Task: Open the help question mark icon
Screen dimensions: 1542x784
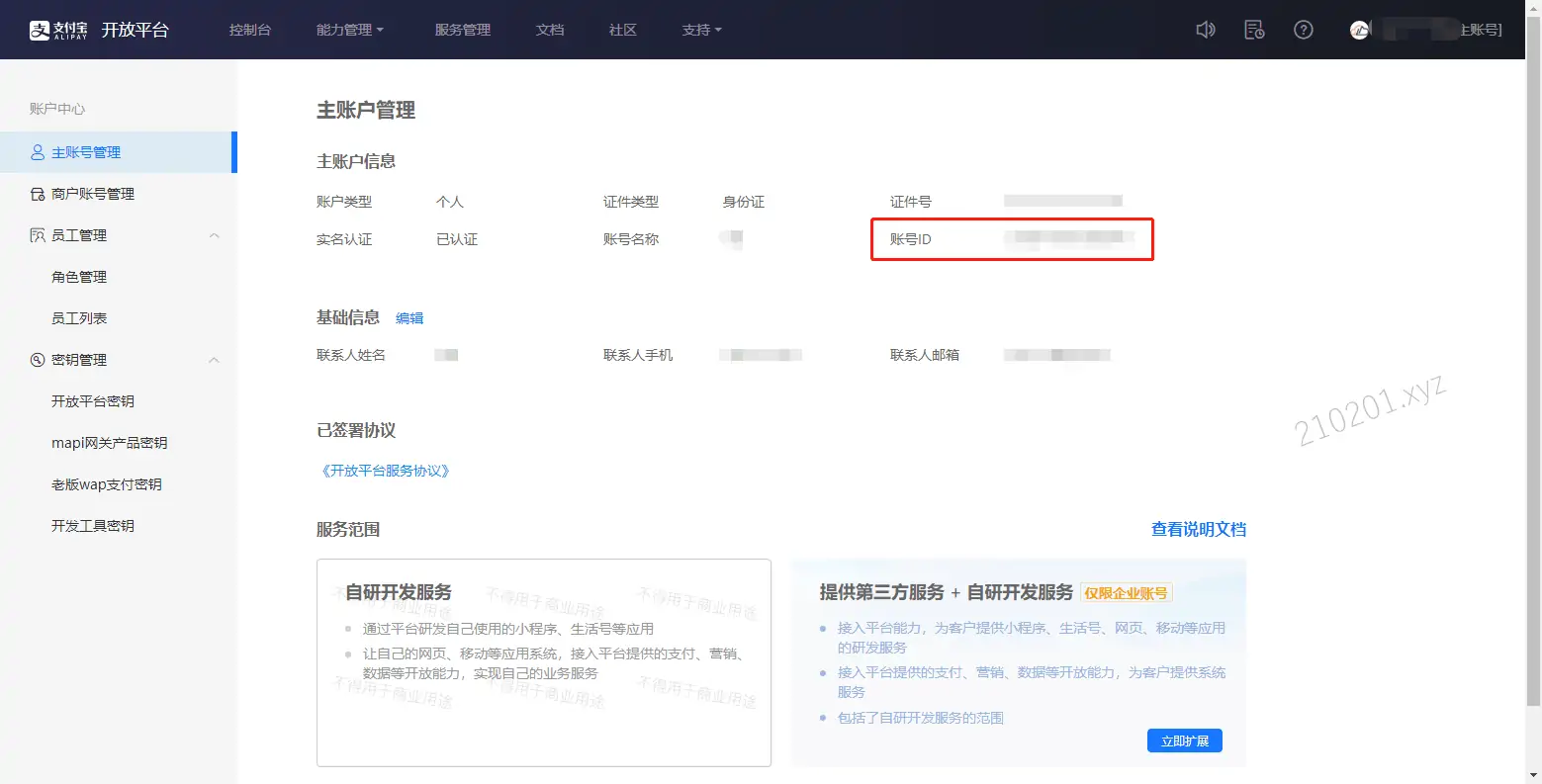Action: tap(1304, 30)
